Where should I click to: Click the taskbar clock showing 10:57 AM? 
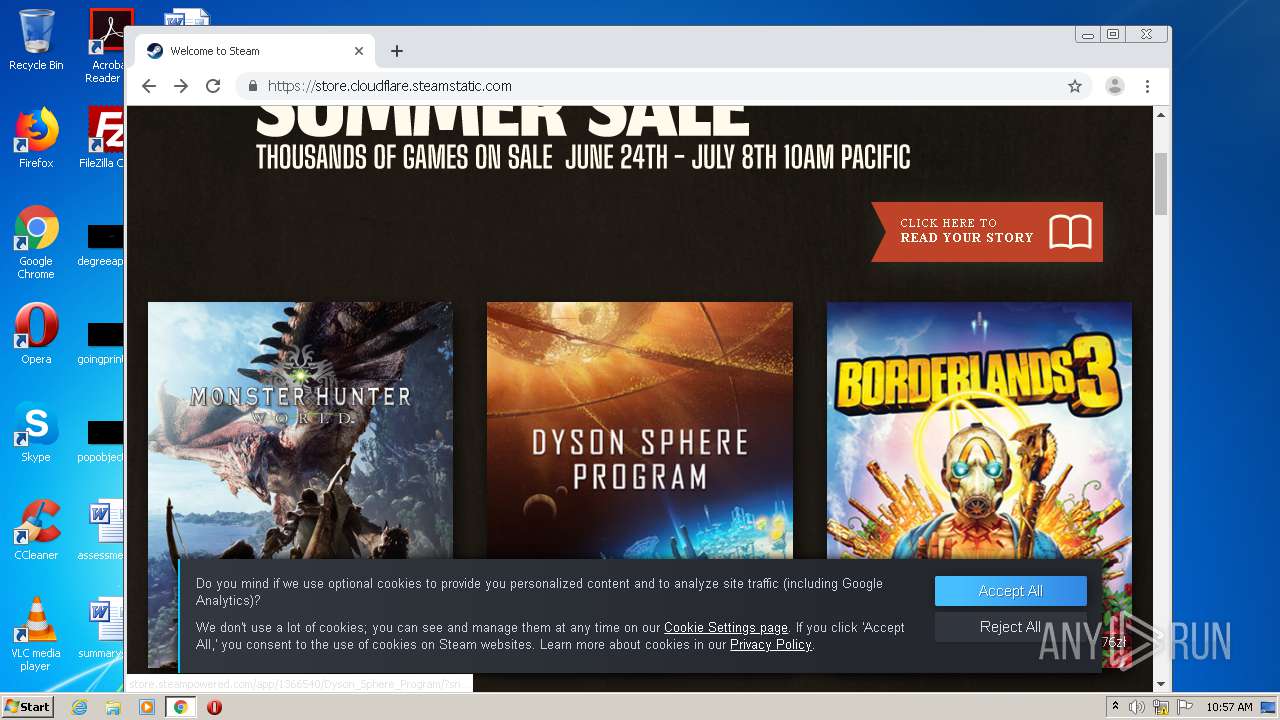[x=1229, y=707]
